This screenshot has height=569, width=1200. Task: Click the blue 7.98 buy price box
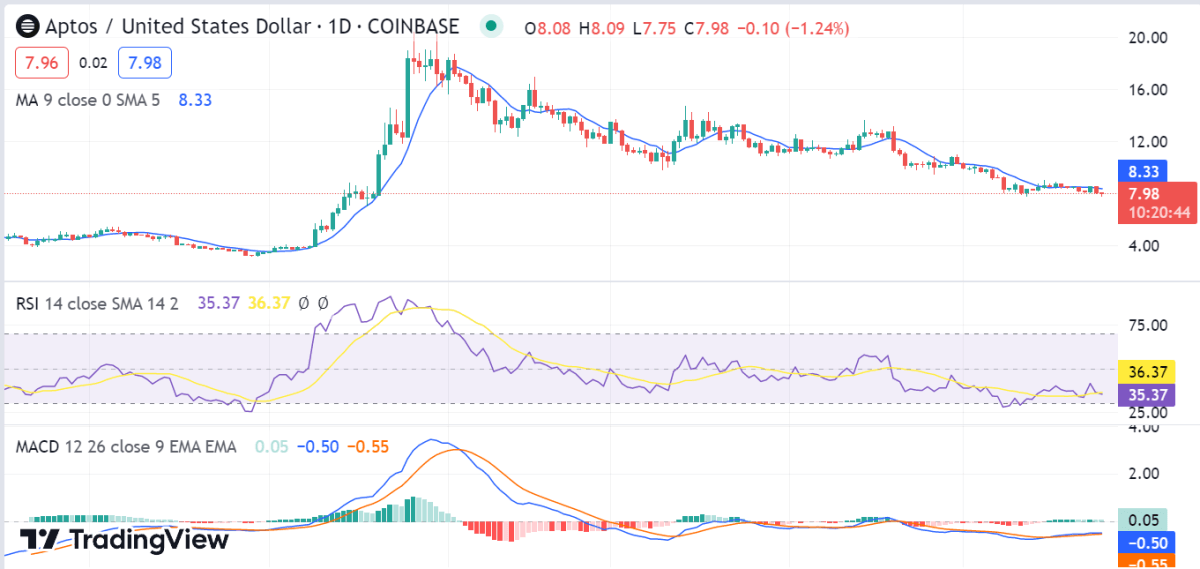click(145, 63)
